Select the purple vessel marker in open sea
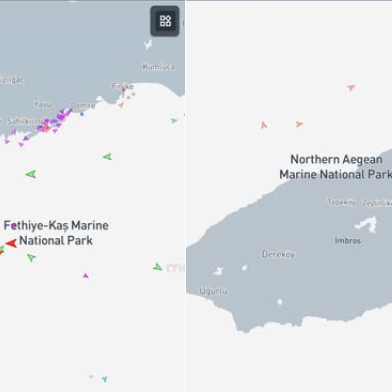This screenshot has height=392, width=392. (86, 276)
